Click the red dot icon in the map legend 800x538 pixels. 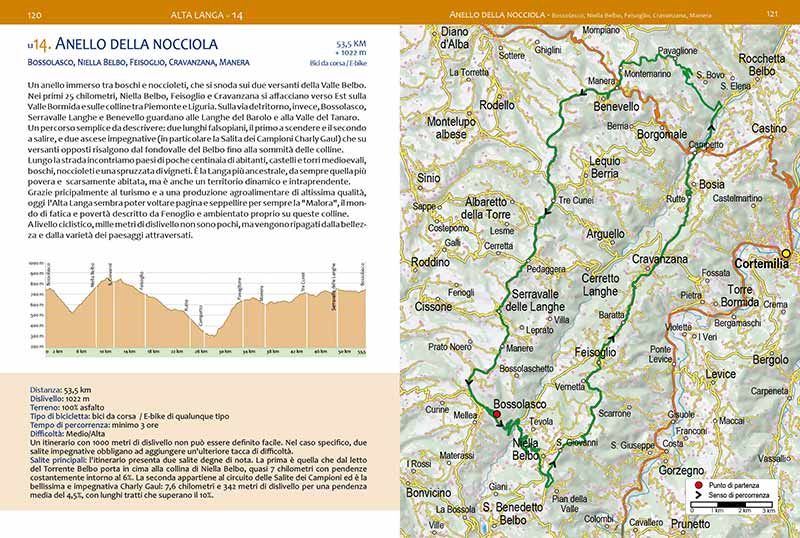pos(698,485)
